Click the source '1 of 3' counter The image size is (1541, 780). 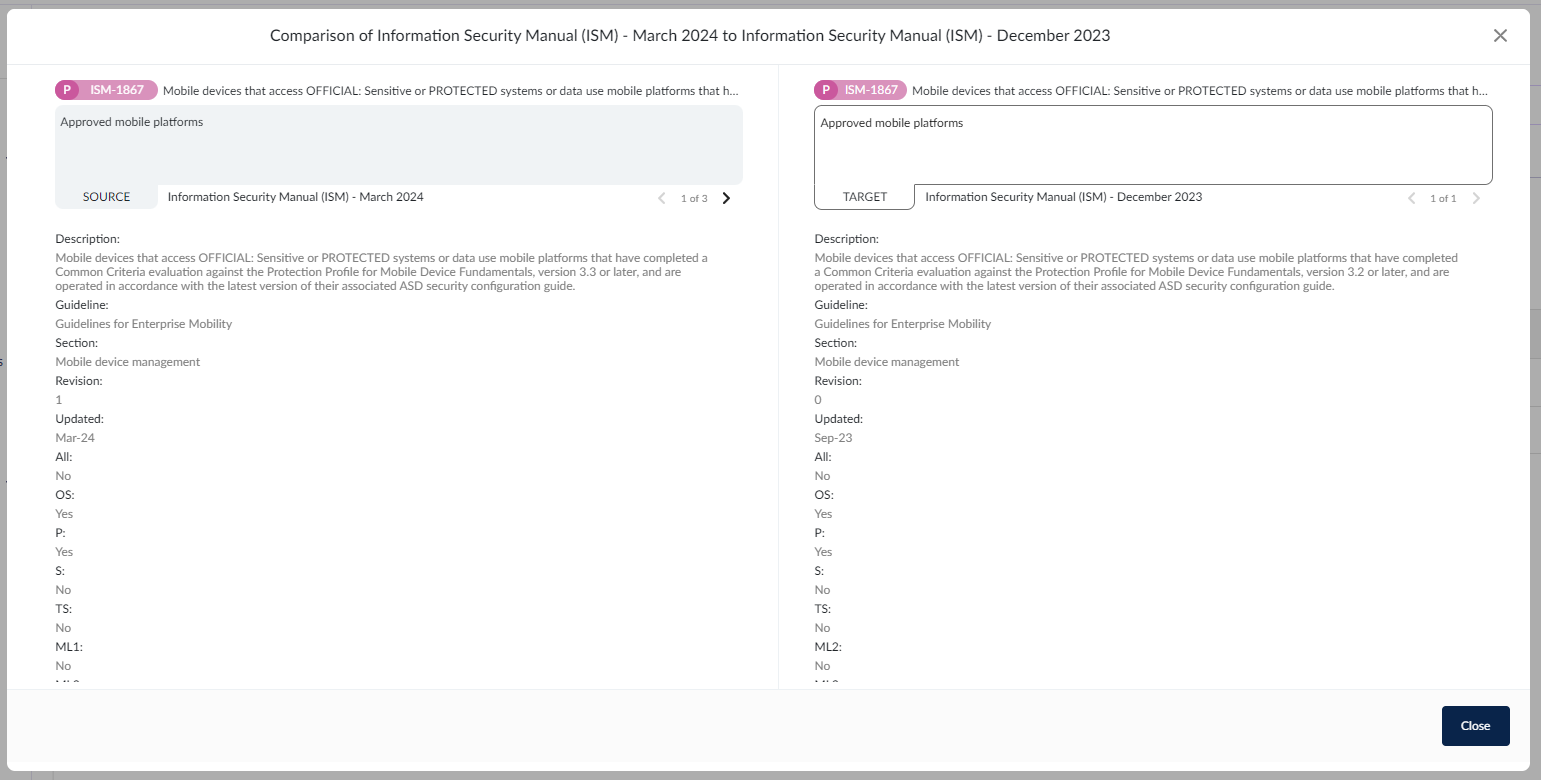pos(694,198)
